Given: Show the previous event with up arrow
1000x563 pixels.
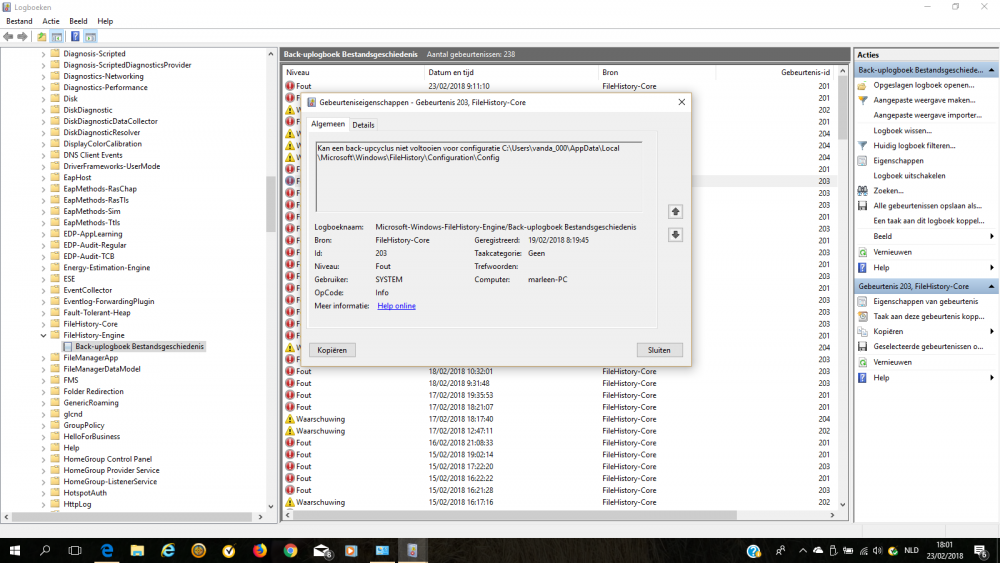Looking at the screenshot, I should pos(675,211).
